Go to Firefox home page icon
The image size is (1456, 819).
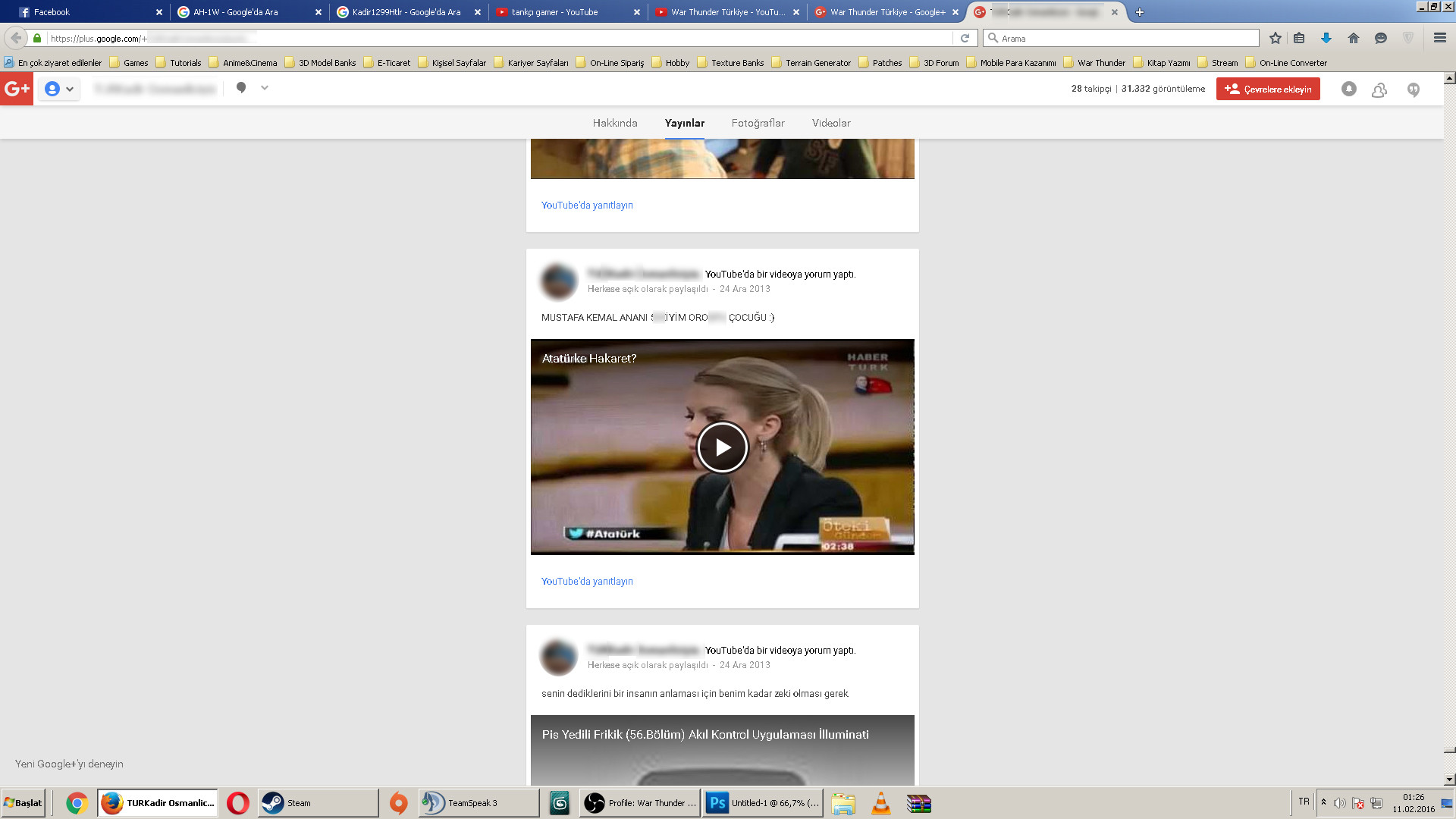(x=1353, y=38)
